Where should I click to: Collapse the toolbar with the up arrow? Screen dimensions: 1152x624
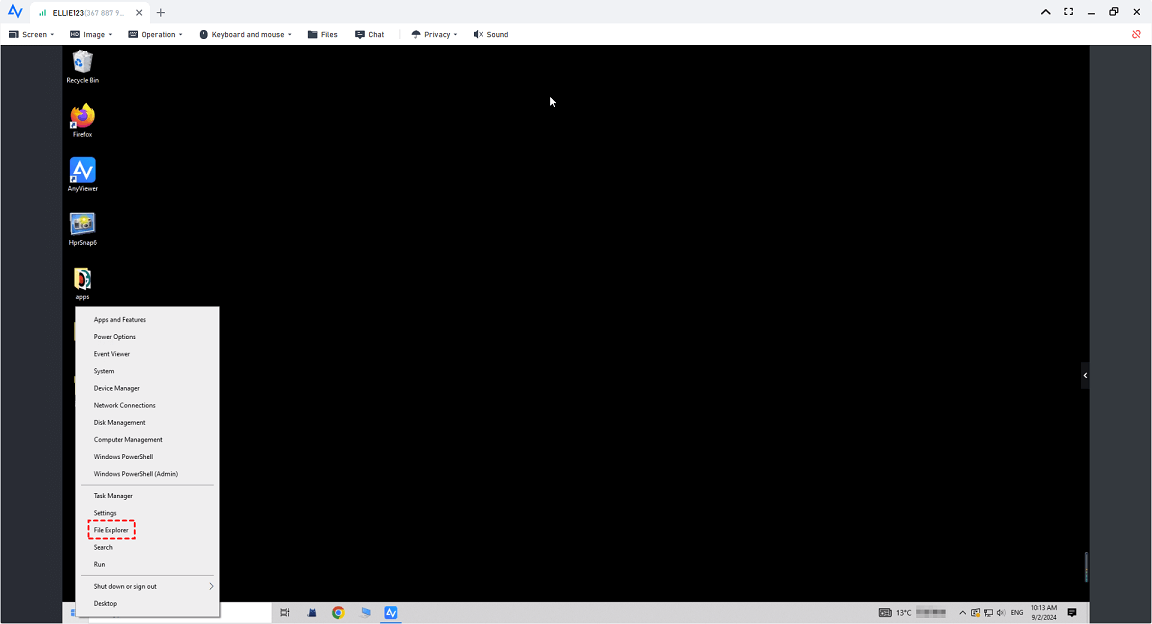click(1045, 12)
